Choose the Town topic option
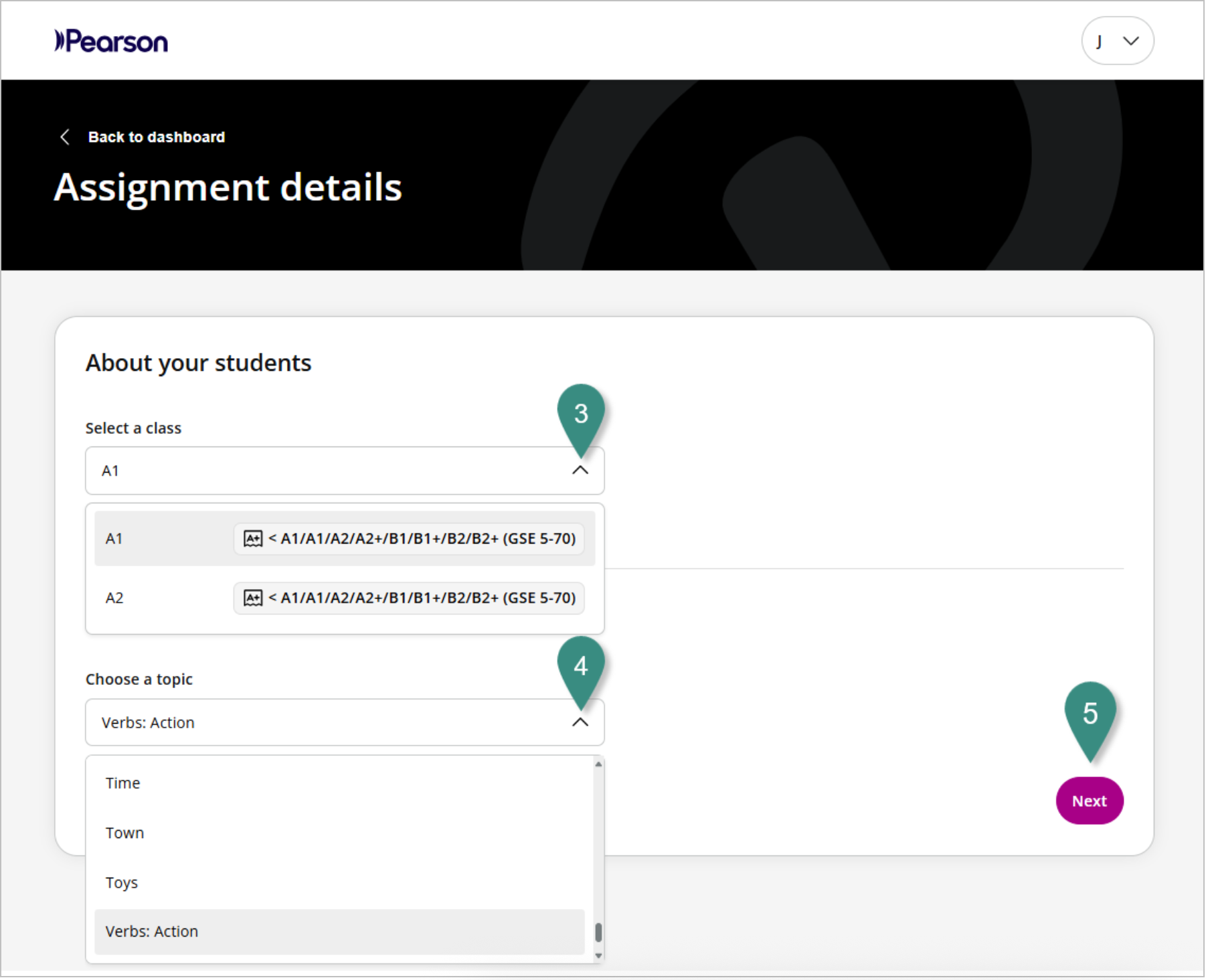1206x980 pixels. (x=125, y=833)
